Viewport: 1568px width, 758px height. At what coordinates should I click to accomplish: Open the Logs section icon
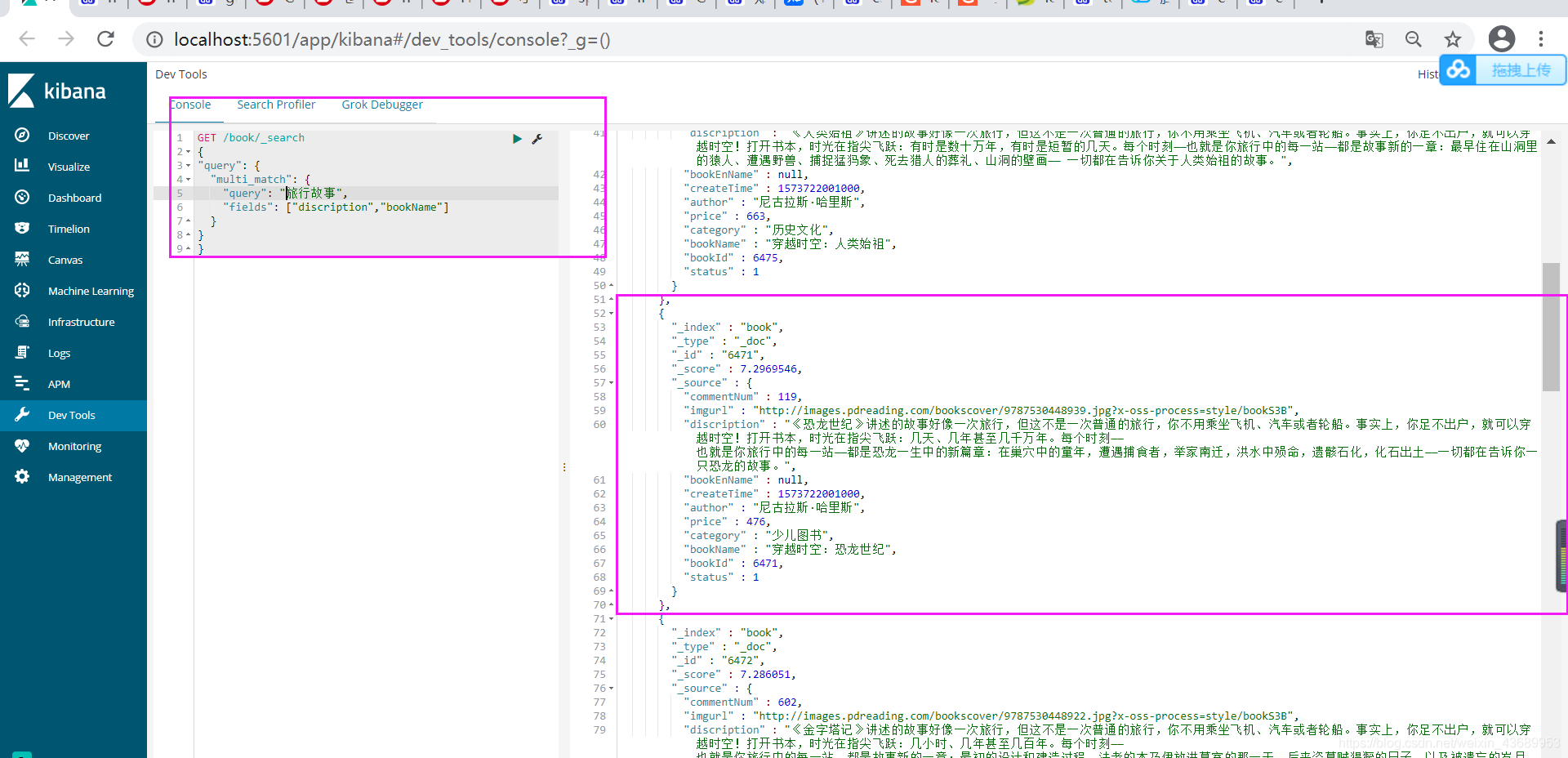point(22,352)
